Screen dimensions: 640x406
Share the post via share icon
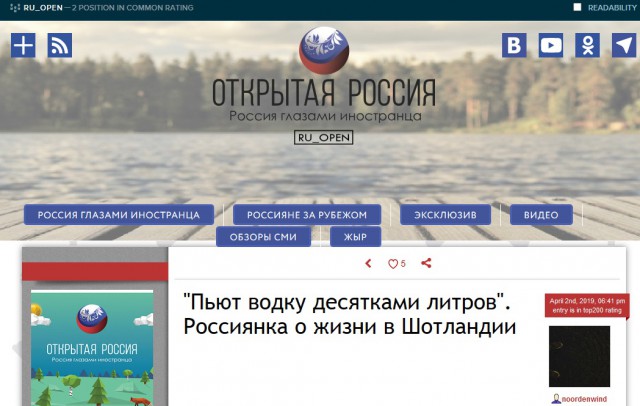click(x=426, y=263)
